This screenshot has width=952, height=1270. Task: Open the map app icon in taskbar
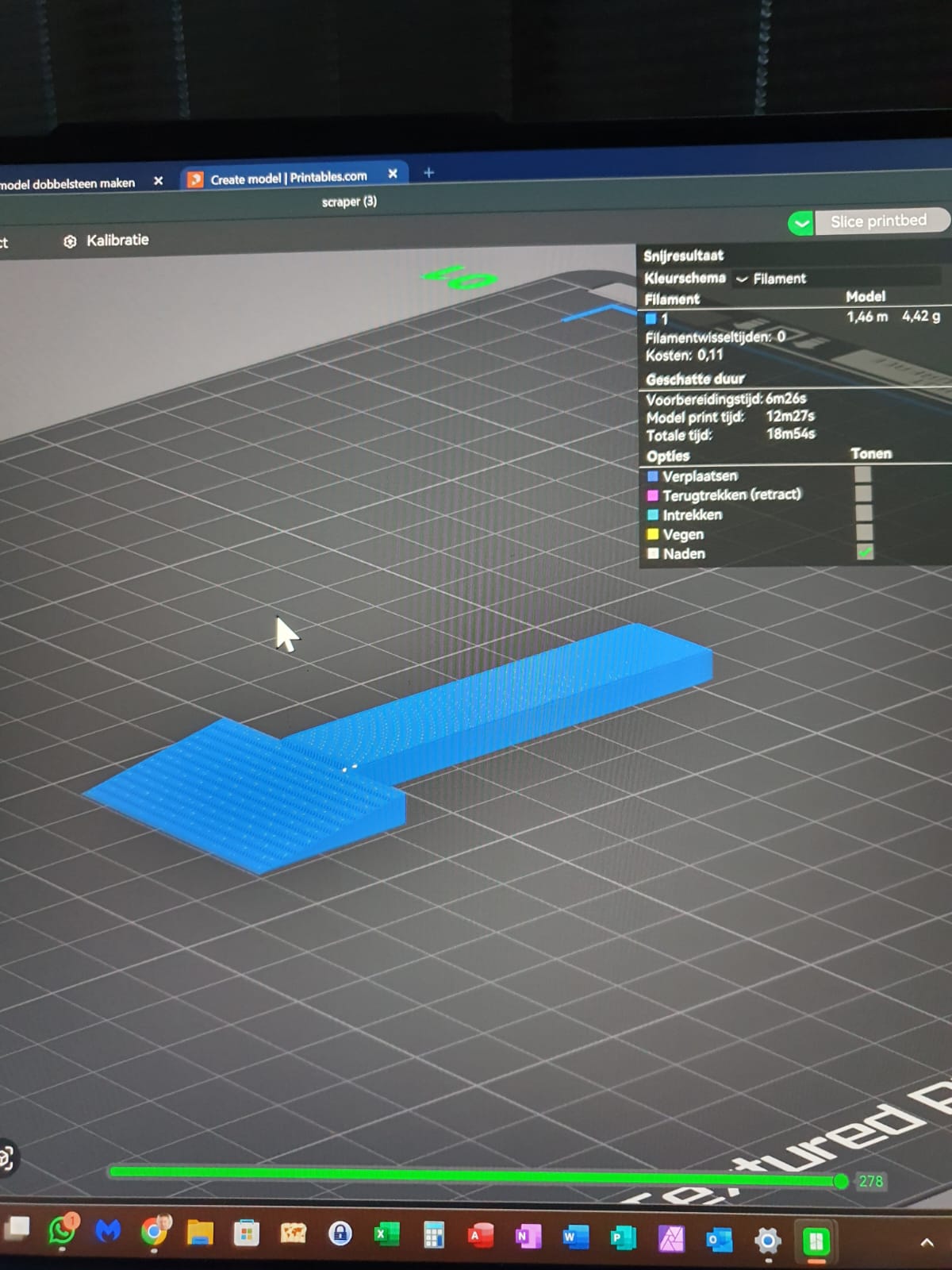click(293, 1233)
